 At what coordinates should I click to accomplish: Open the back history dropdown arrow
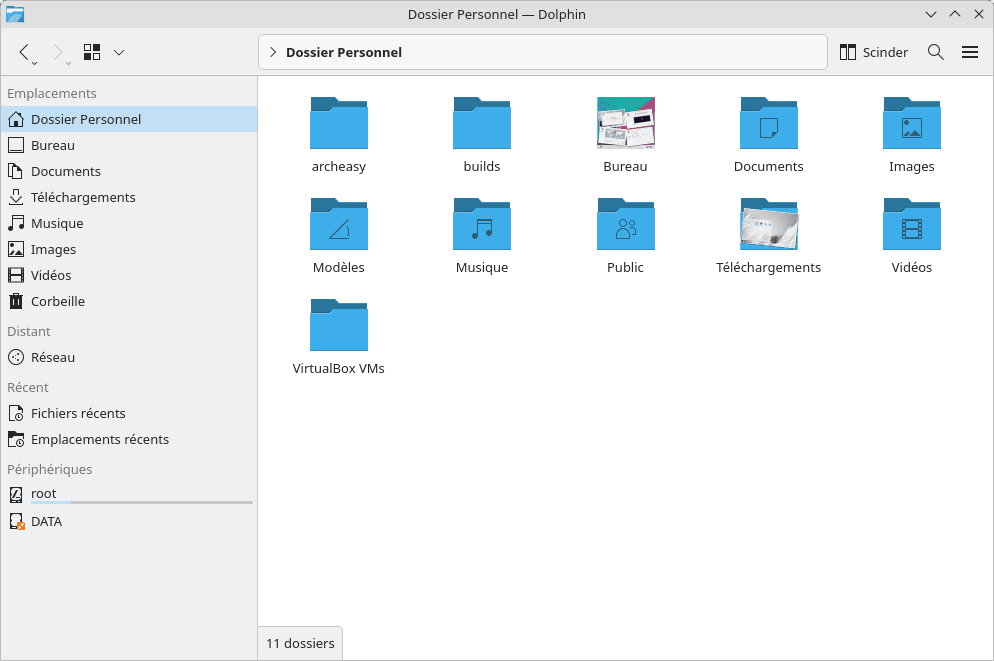tap(35, 63)
